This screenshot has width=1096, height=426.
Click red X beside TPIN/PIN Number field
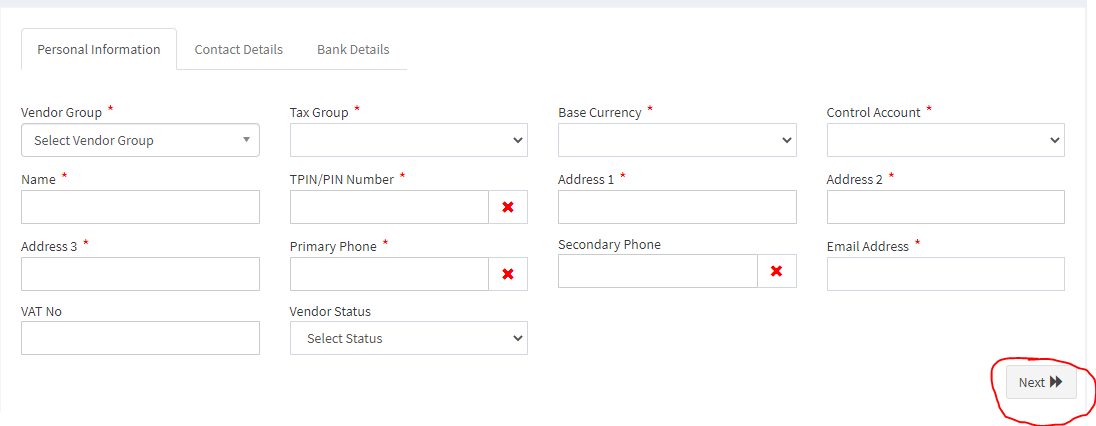508,207
